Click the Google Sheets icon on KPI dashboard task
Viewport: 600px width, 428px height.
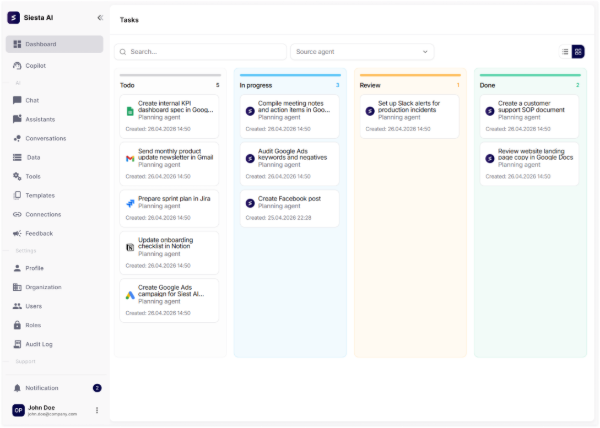click(x=130, y=110)
